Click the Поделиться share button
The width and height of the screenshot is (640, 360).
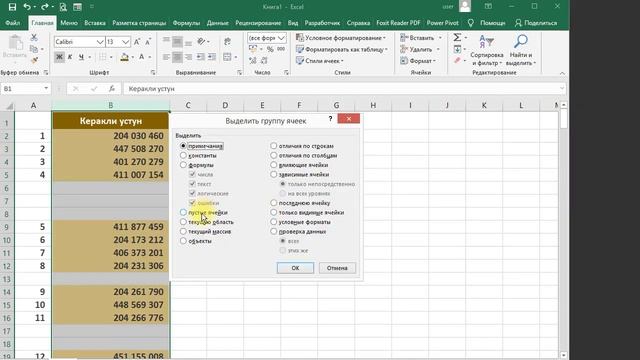536,23
